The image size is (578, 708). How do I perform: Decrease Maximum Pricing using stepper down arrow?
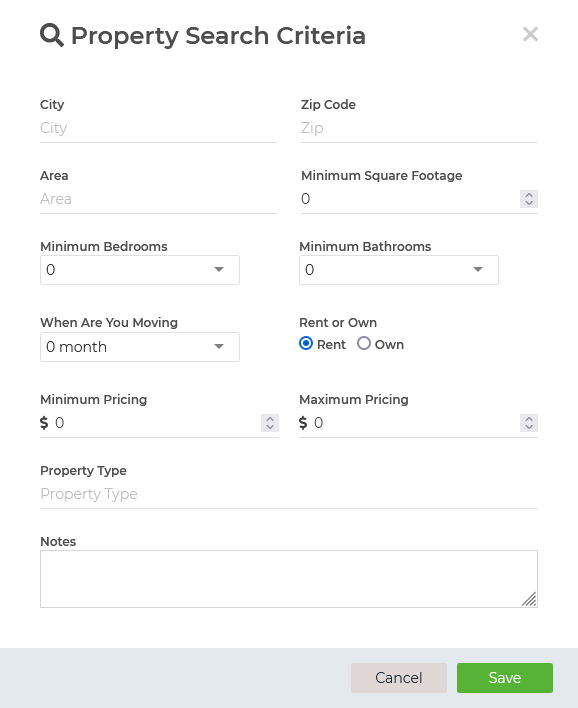[x=529, y=427]
